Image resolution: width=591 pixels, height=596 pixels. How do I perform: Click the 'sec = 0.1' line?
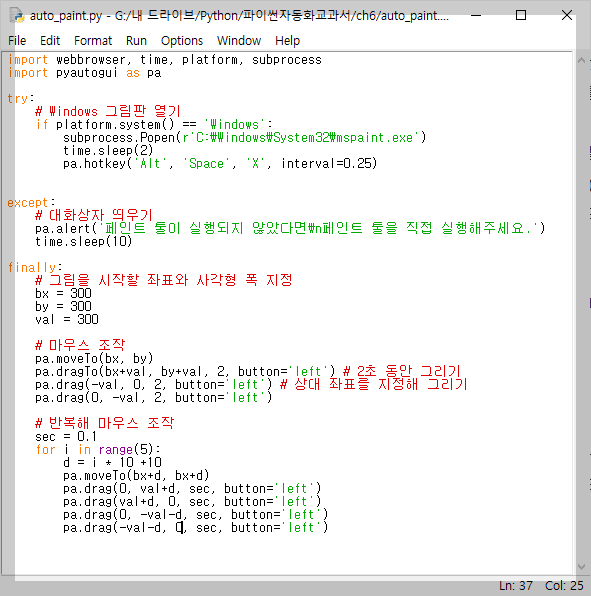(66, 436)
